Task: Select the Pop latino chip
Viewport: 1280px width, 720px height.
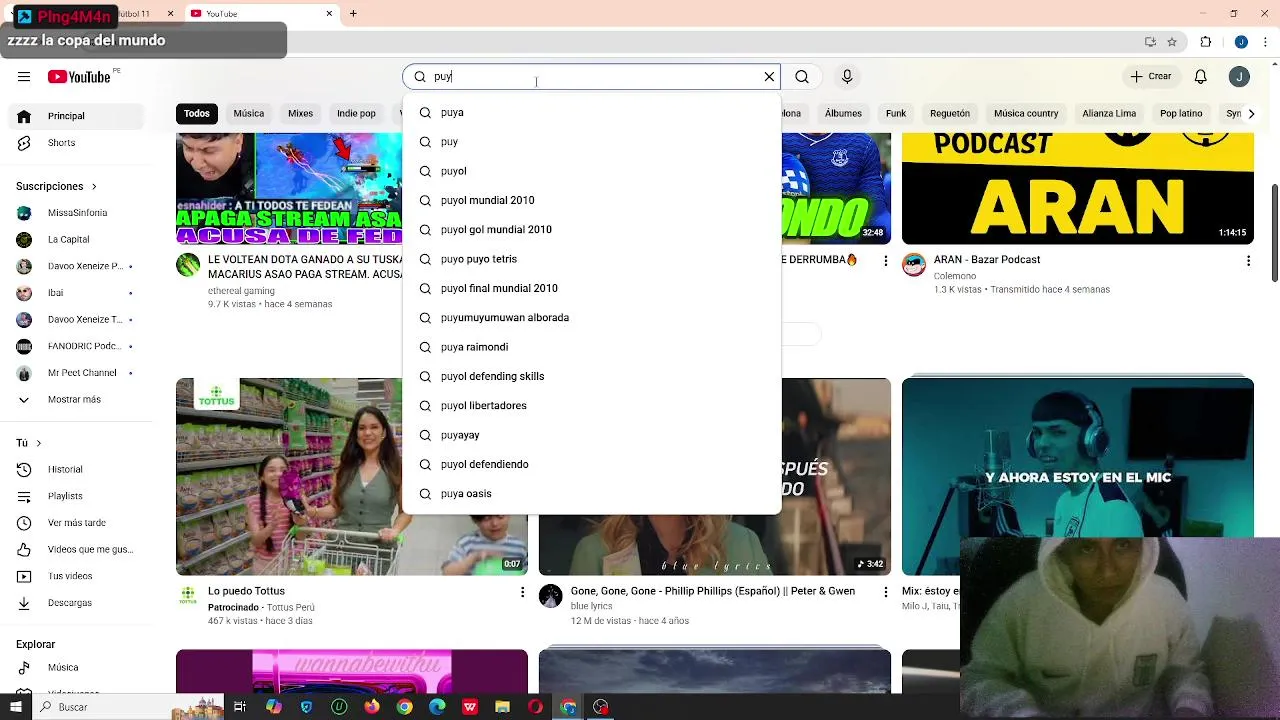Action: tap(1181, 113)
